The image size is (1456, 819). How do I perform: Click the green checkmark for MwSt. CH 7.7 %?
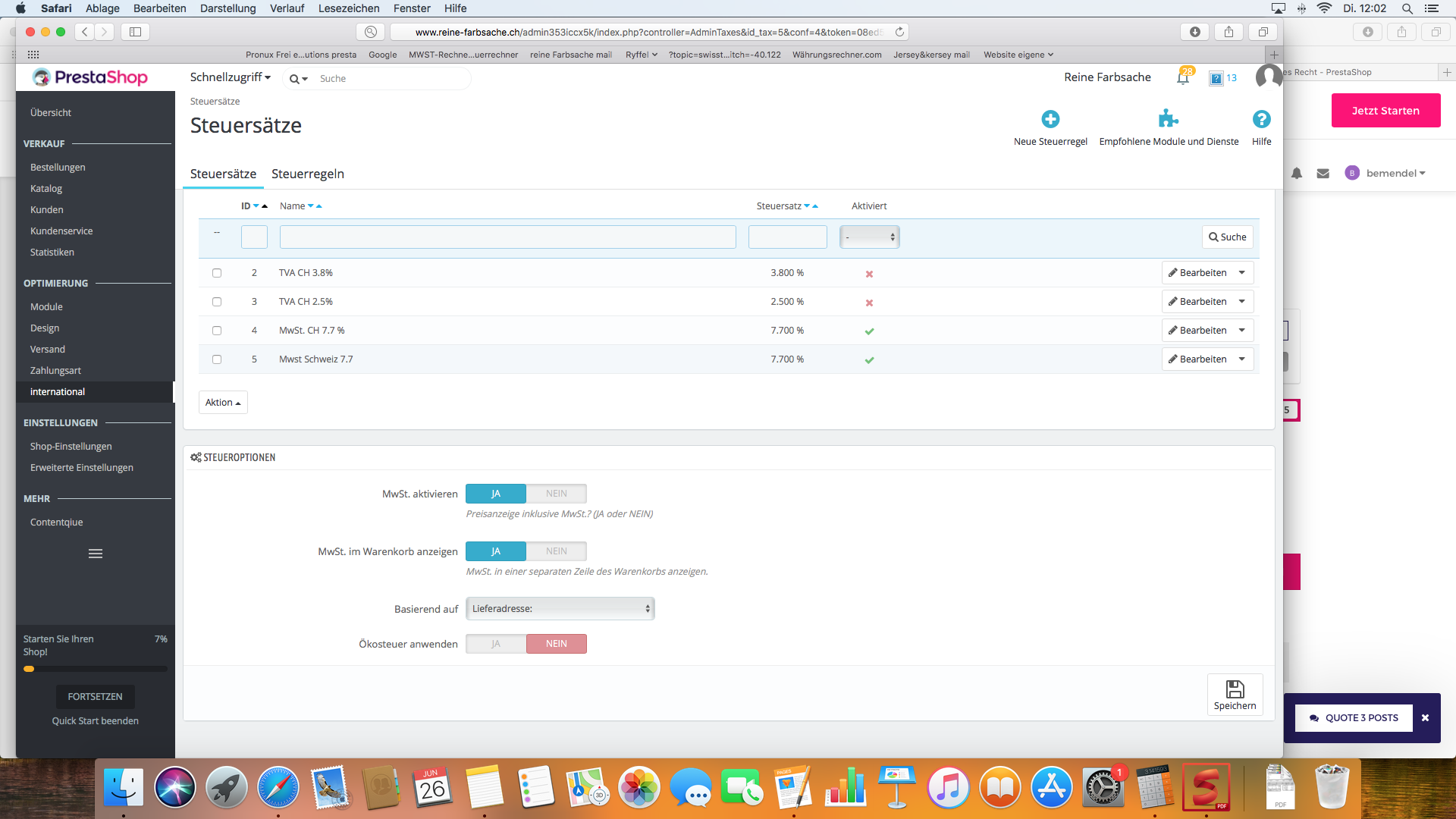[x=869, y=331]
